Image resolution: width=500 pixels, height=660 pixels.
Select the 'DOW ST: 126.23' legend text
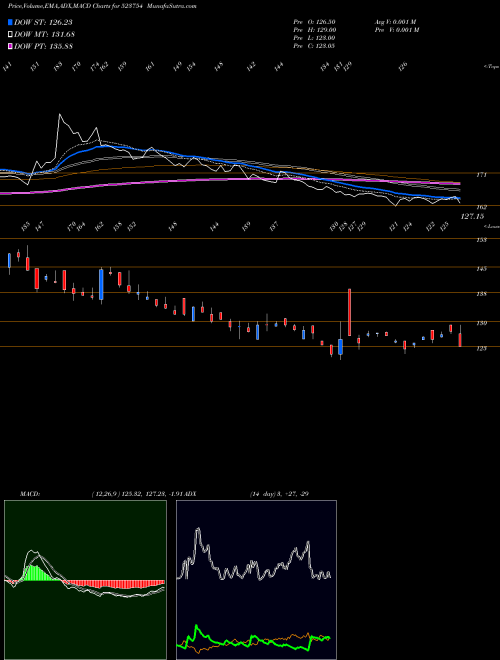[43, 22]
